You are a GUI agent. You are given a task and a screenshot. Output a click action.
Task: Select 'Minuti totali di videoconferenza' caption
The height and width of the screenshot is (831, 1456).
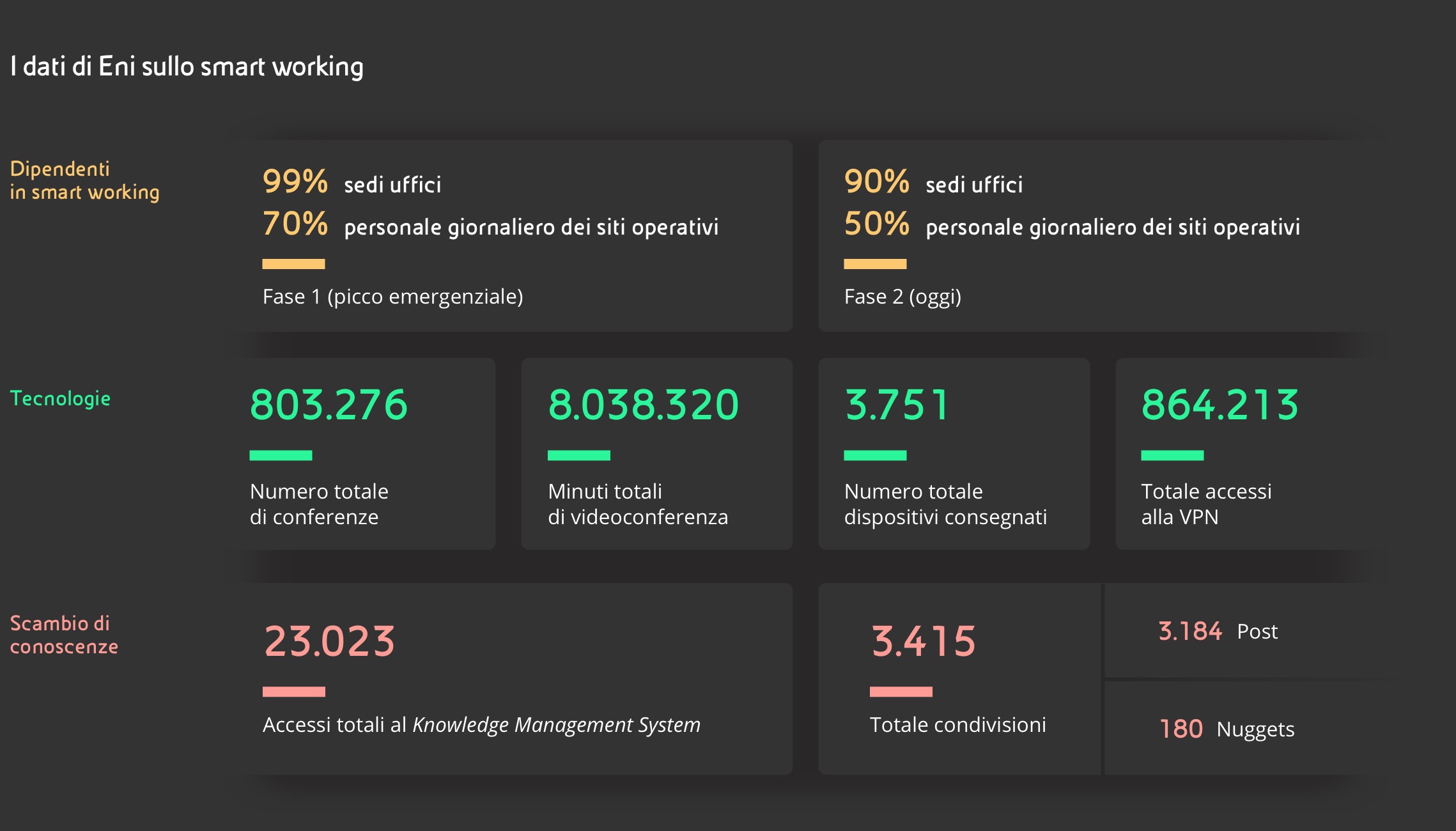[x=638, y=504]
